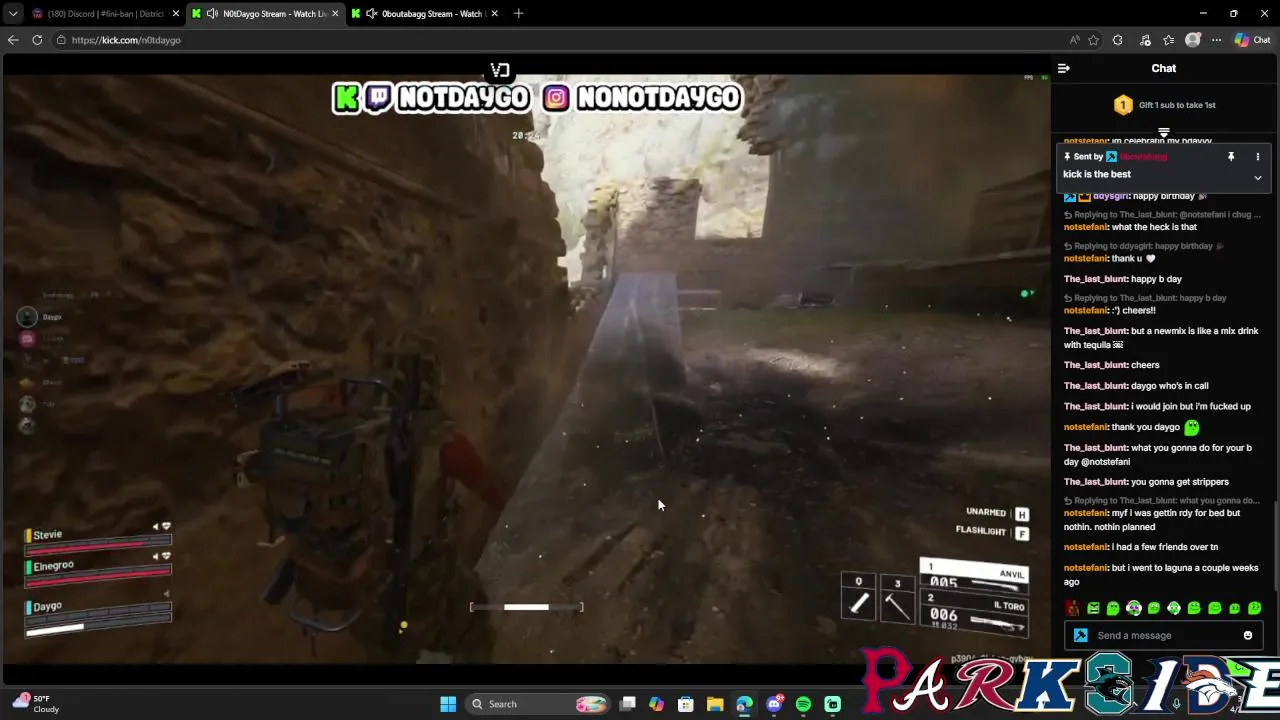Reload the current page
Viewport: 1280px width, 720px height.
click(x=37, y=40)
